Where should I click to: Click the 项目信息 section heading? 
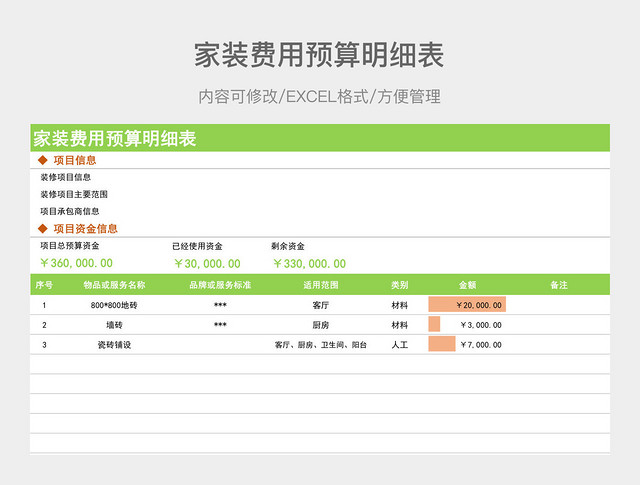click(x=75, y=160)
